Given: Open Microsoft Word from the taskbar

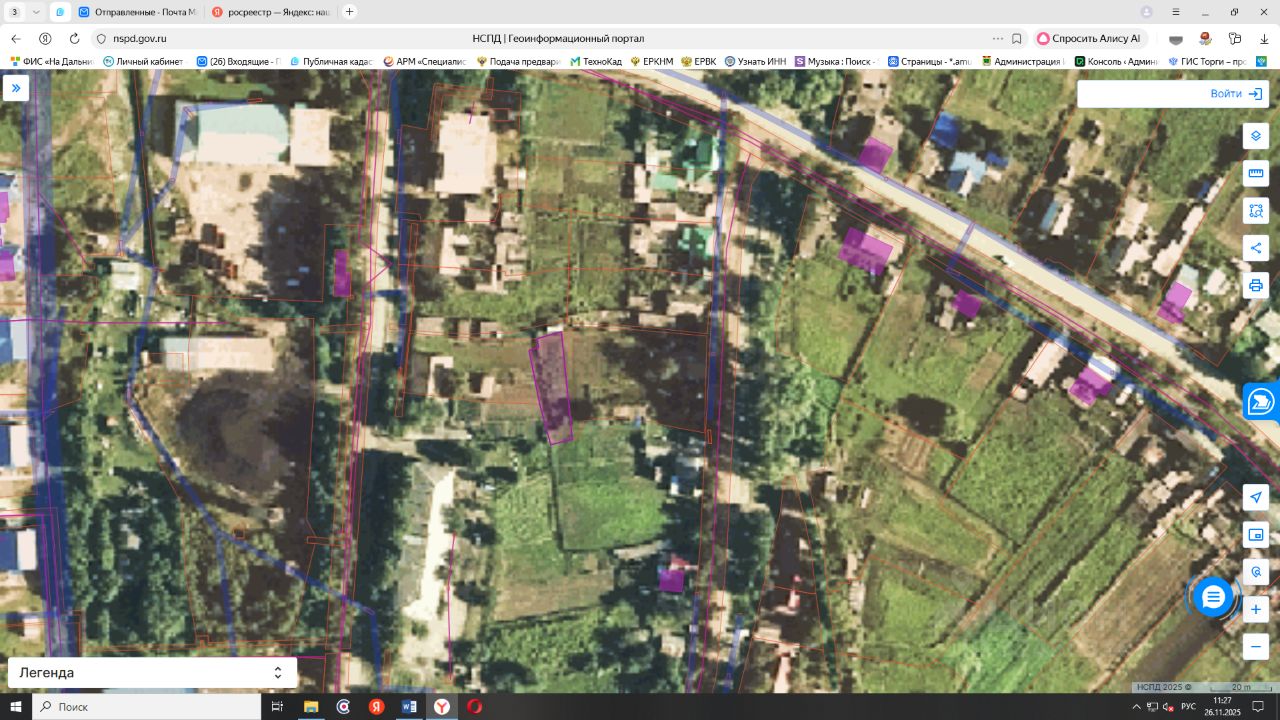Looking at the screenshot, I should pyautogui.click(x=409, y=706).
